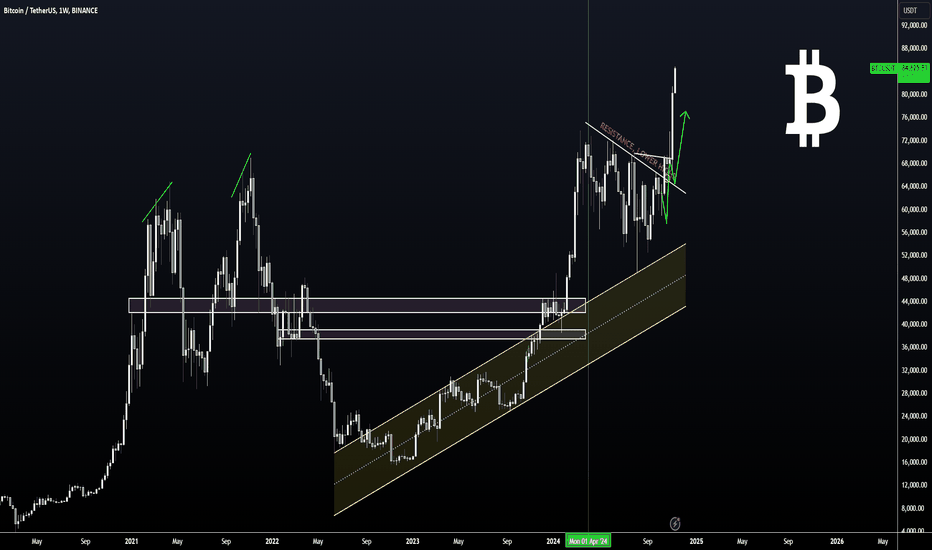Click the Bitcoin / TetherUS chart title
Screen dimensions: 932x550
51,11
